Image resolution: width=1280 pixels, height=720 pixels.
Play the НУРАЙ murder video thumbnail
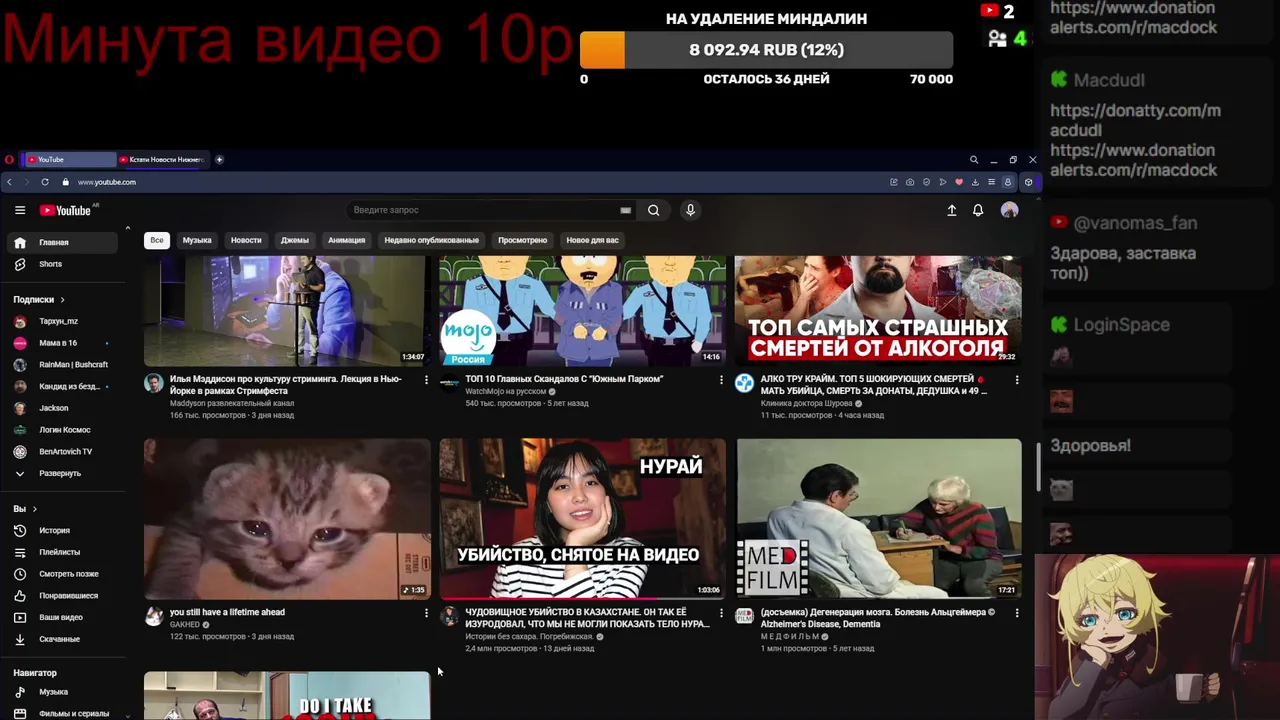tap(583, 519)
